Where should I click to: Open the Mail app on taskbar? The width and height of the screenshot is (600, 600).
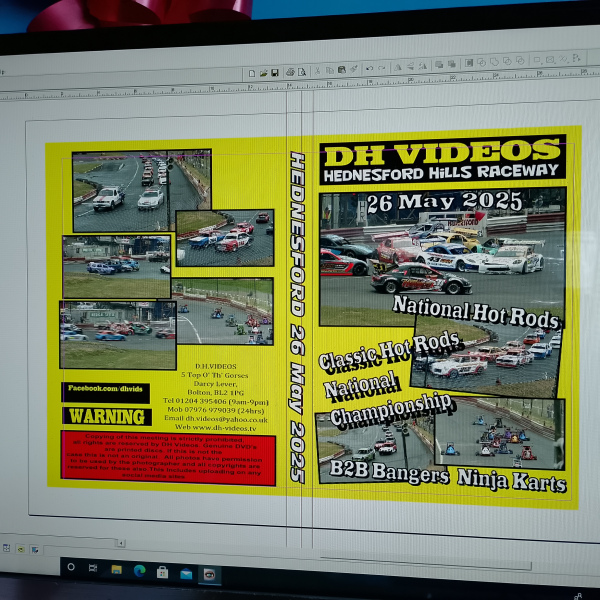click(186, 572)
